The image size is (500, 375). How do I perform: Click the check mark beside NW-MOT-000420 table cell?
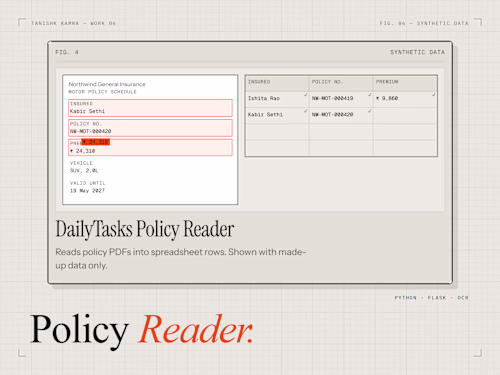pyautogui.click(x=370, y=111)
